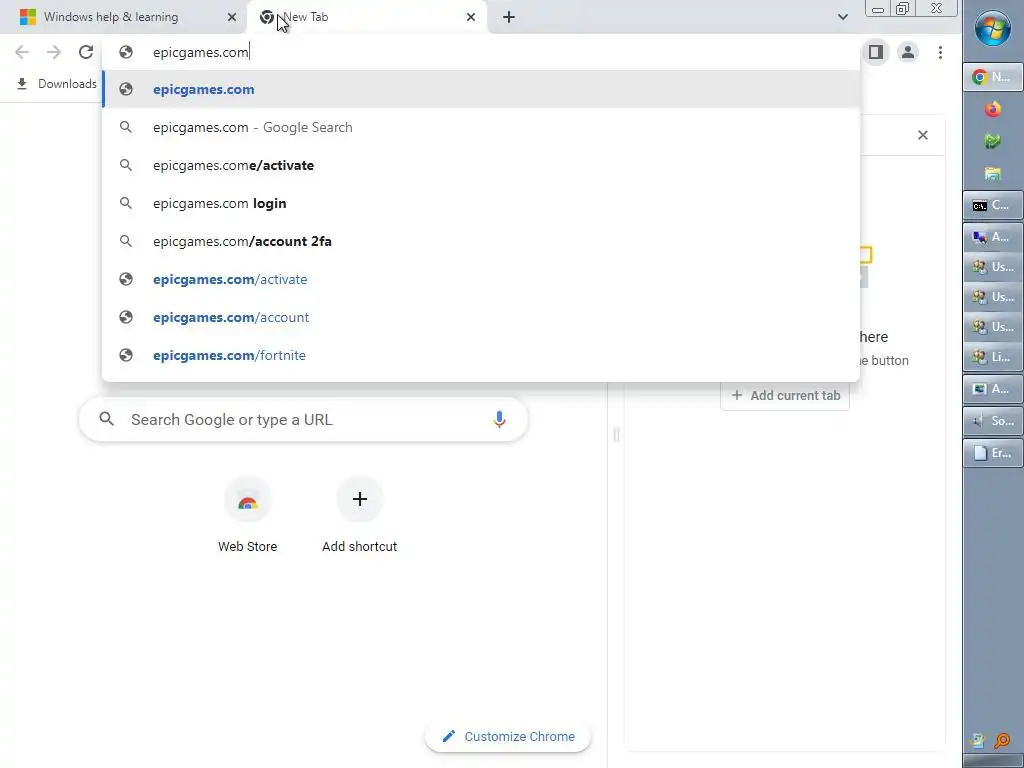Switch to the 'Li...' taskbar button
Screen dimensions: 1024x768
(x=992, y=357)
